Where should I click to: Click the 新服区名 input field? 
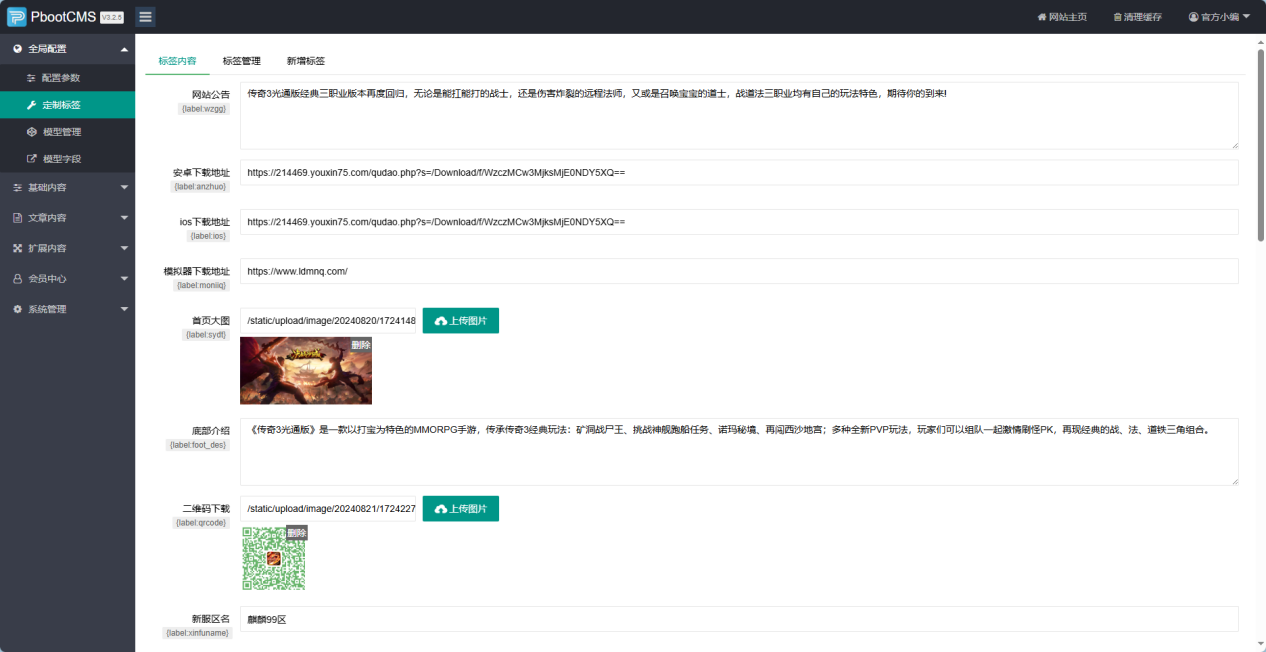click(739, 619)
